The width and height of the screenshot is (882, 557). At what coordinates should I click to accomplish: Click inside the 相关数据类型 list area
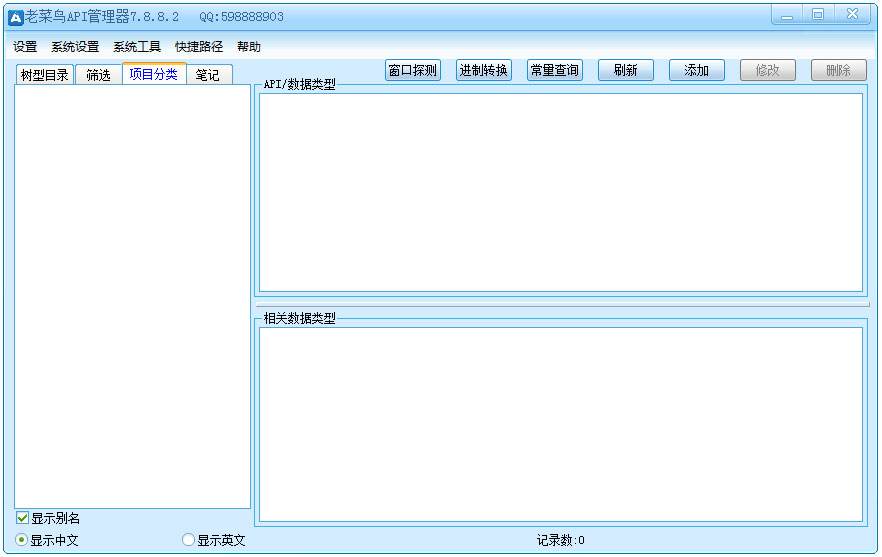tap(561, 425)
